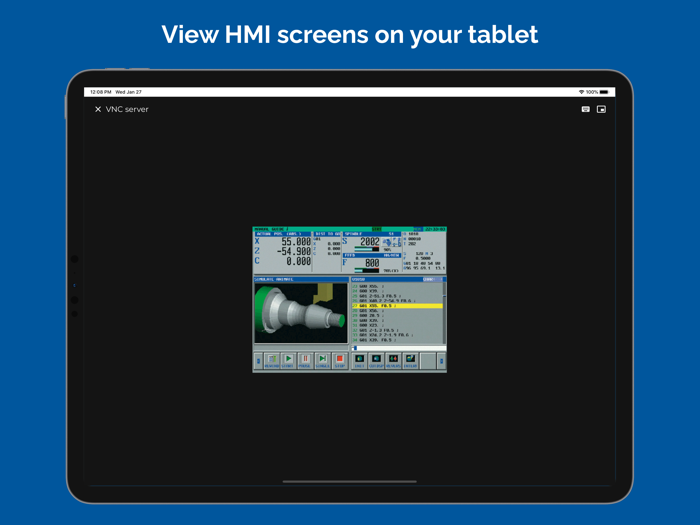Close the VNC server view

[98, 109]
